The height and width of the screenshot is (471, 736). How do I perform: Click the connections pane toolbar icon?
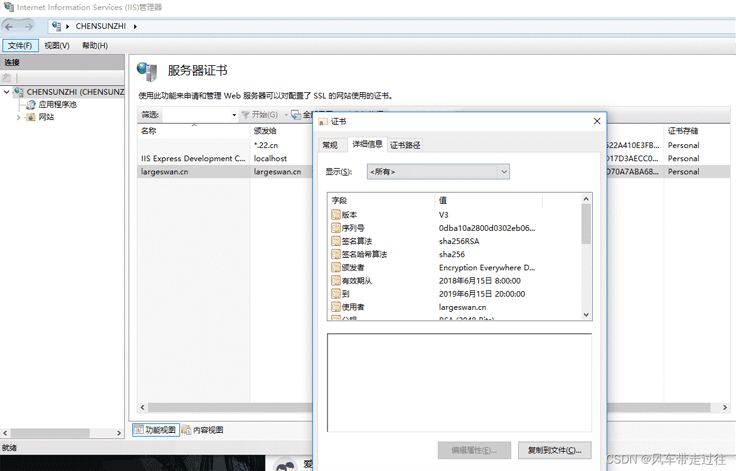tap(7, 77)
